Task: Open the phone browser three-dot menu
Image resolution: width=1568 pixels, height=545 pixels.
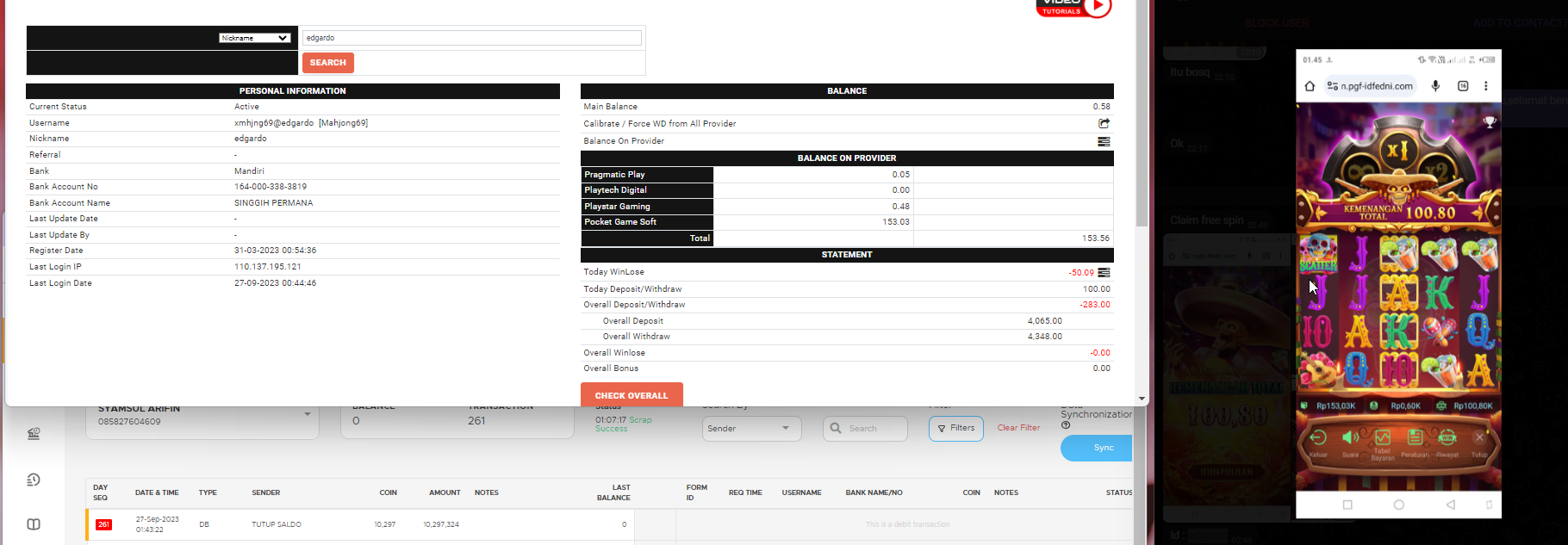Action: click(x=1486, y=86)
